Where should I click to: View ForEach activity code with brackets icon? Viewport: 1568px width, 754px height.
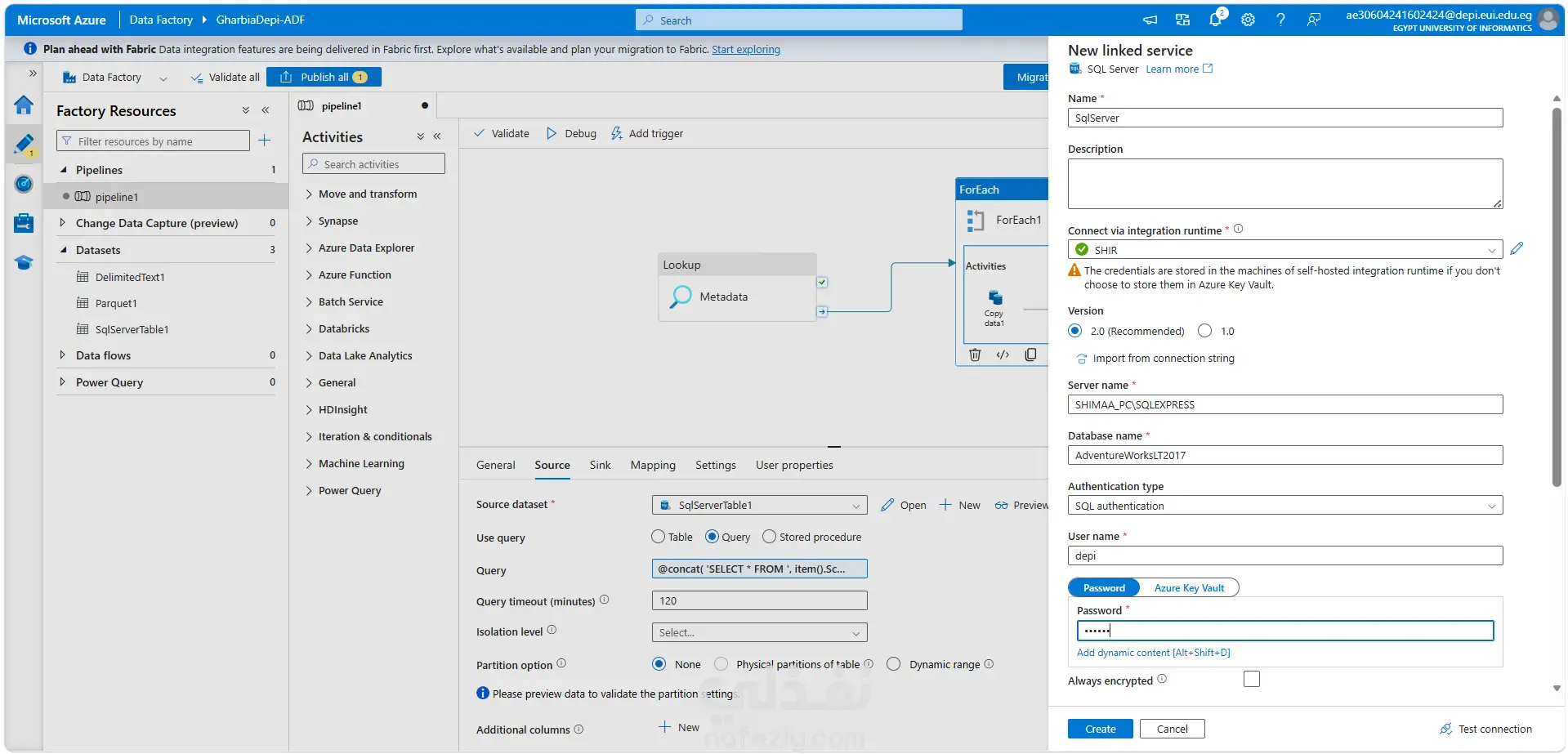[x=1003, y=355]
